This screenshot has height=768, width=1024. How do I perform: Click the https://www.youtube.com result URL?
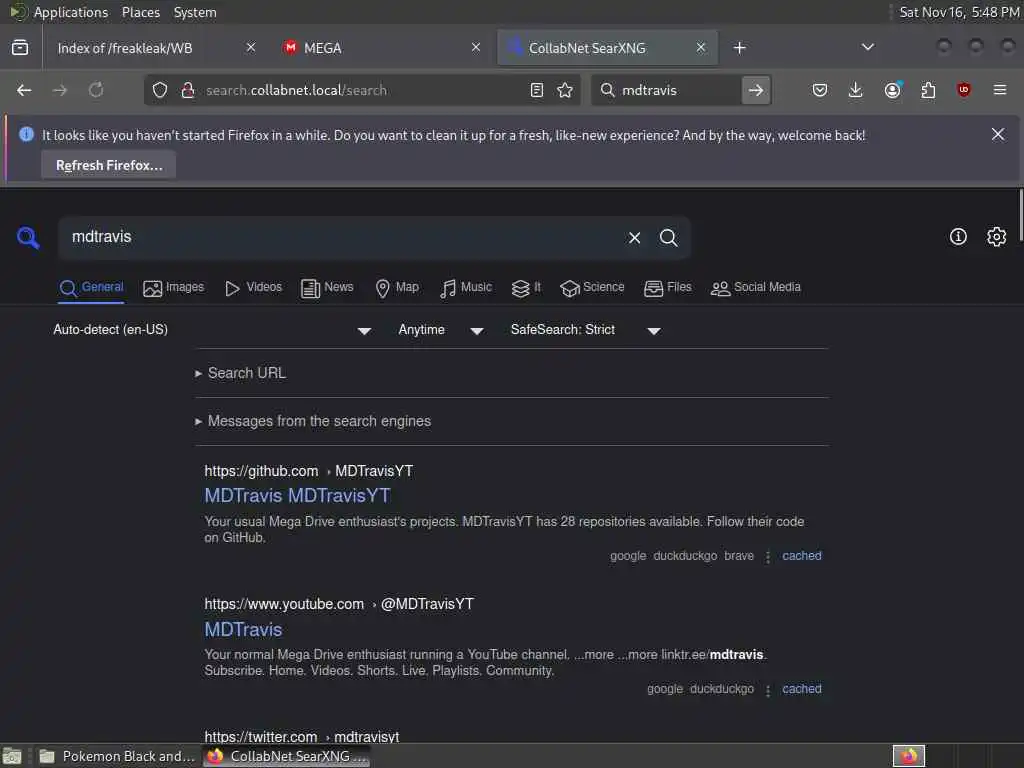click(x=339, y=604)
